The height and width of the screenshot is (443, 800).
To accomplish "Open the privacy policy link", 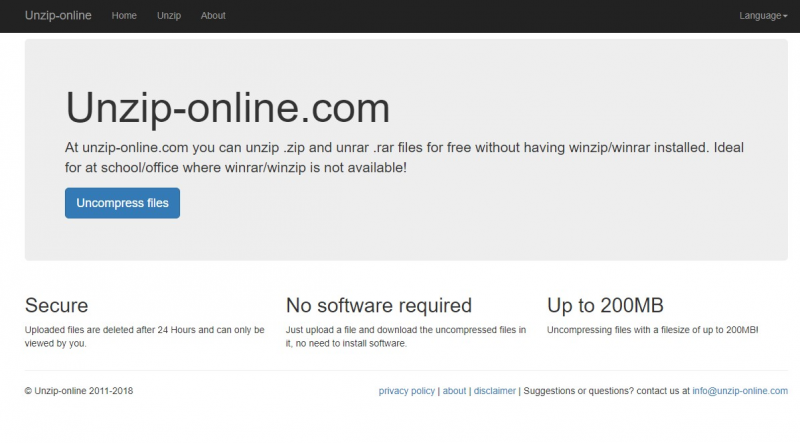I will pyautogui.click(x=407, y=391).
